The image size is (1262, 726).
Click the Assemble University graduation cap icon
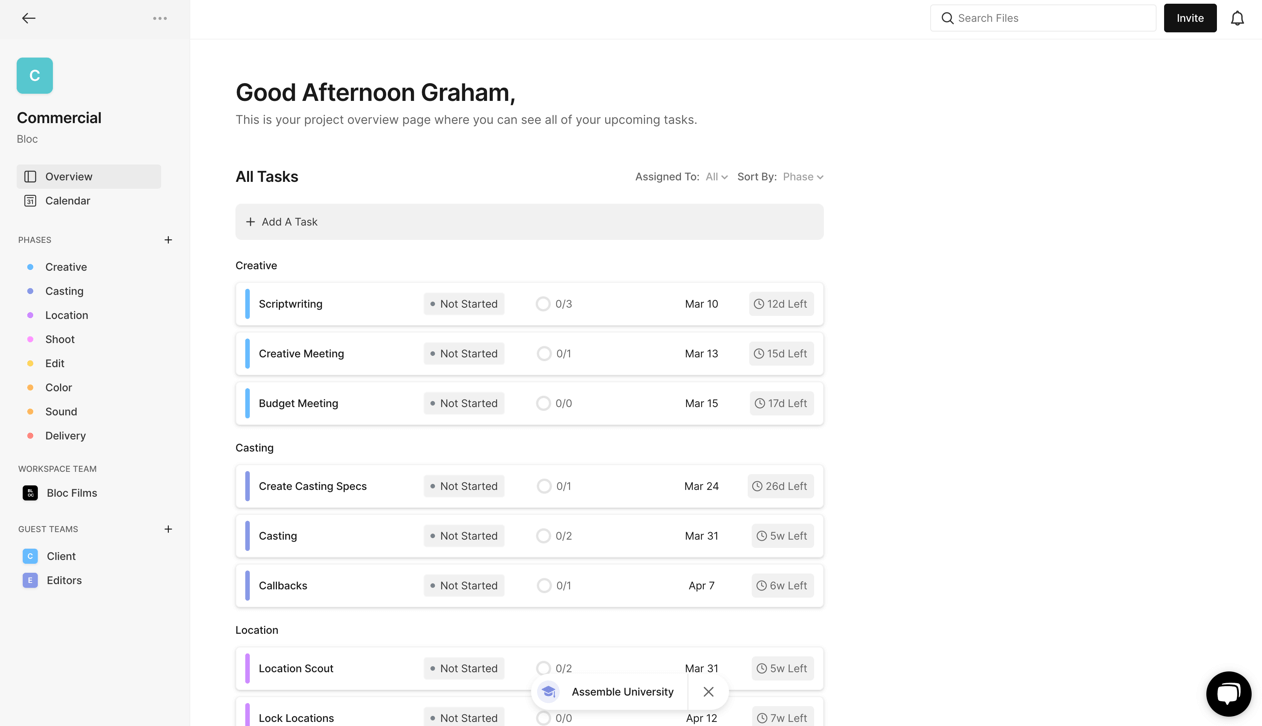(549, 692)
